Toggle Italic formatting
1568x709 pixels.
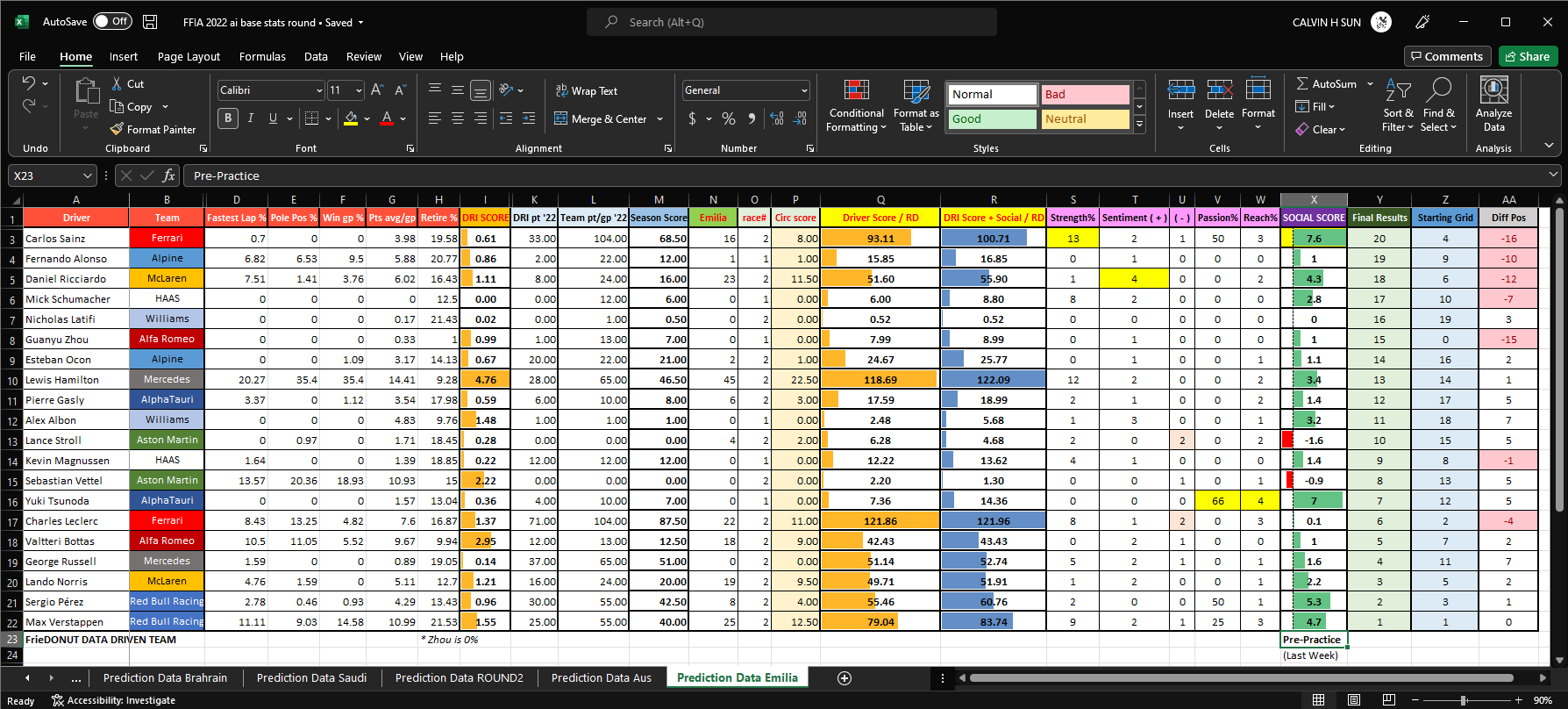pos(250,118)
